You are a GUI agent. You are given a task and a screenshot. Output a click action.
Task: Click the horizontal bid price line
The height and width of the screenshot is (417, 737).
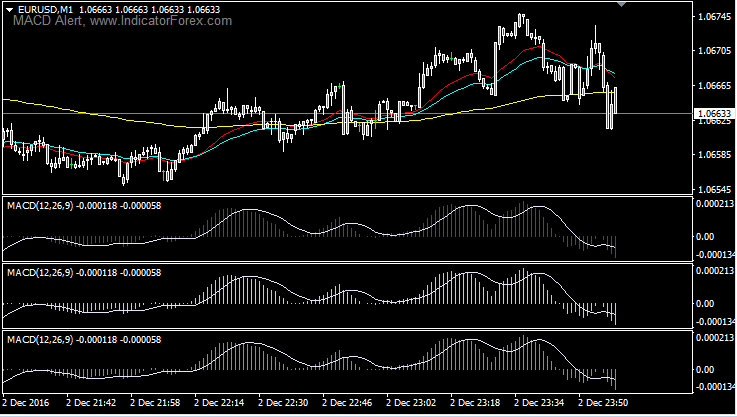tap(348, 114)
